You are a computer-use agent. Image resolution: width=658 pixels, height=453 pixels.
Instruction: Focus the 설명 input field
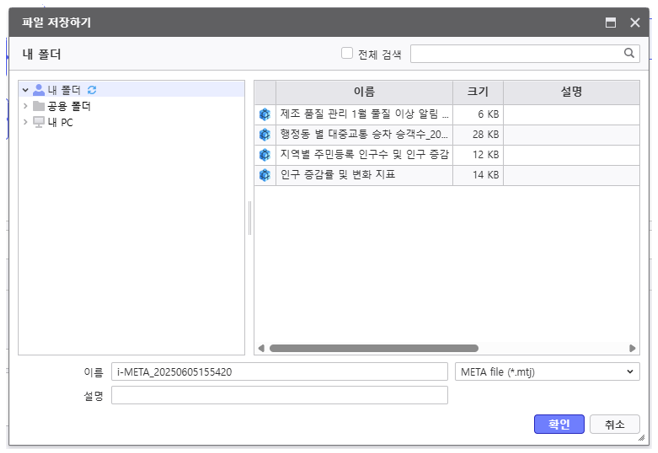[x=279, y=396]
